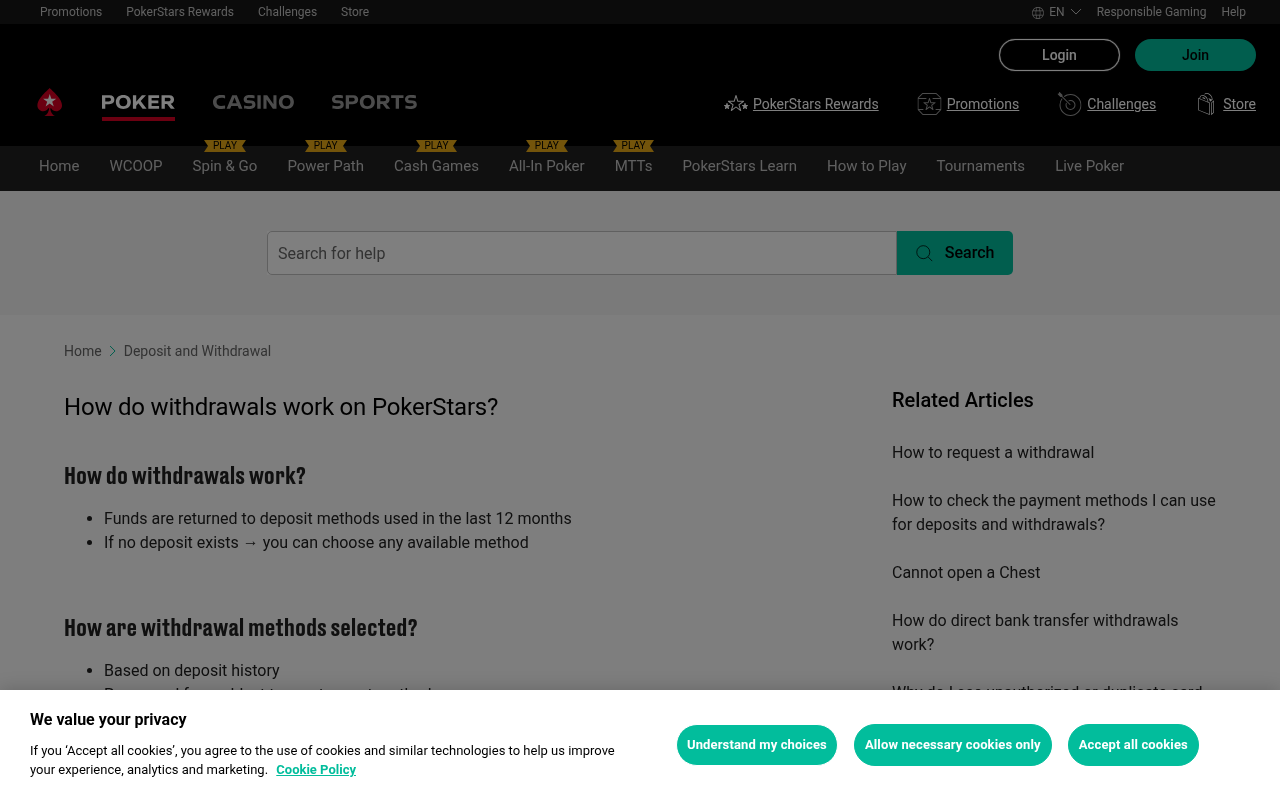The image size is (1280, 800).
Task: Open How to request a withdrawal article
Action: (x=993, y=453)
